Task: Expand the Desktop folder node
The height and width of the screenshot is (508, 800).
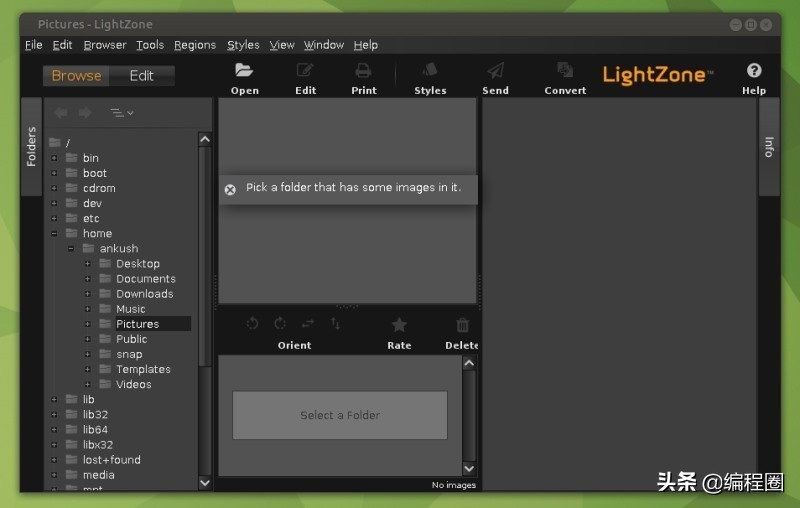Action: (x=88, y=264)
